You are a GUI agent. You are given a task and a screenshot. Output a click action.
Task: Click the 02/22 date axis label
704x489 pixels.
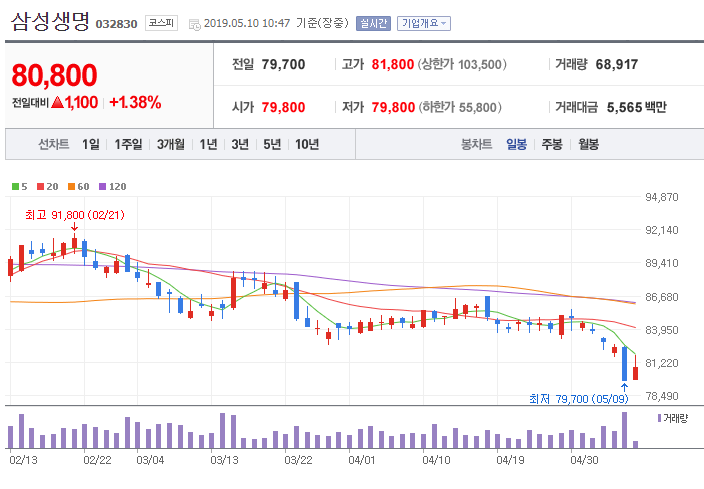[97, 460]
